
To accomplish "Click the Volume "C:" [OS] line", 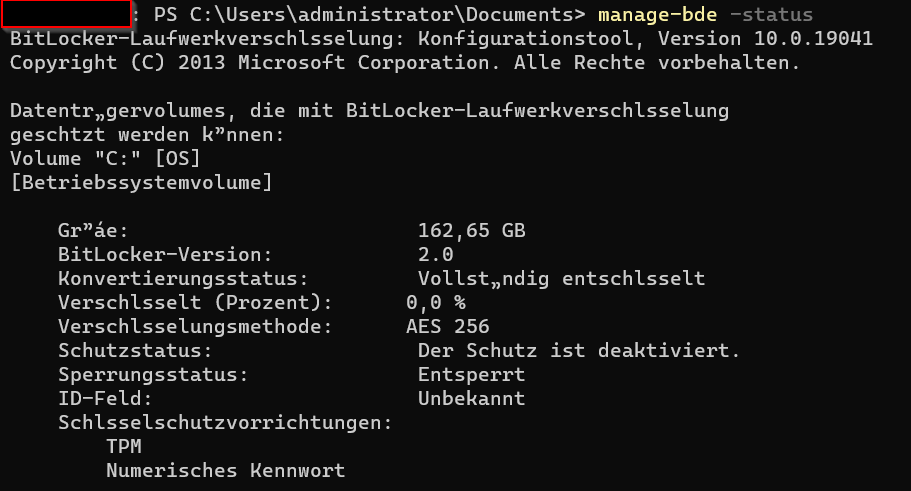I will (105, 159).
